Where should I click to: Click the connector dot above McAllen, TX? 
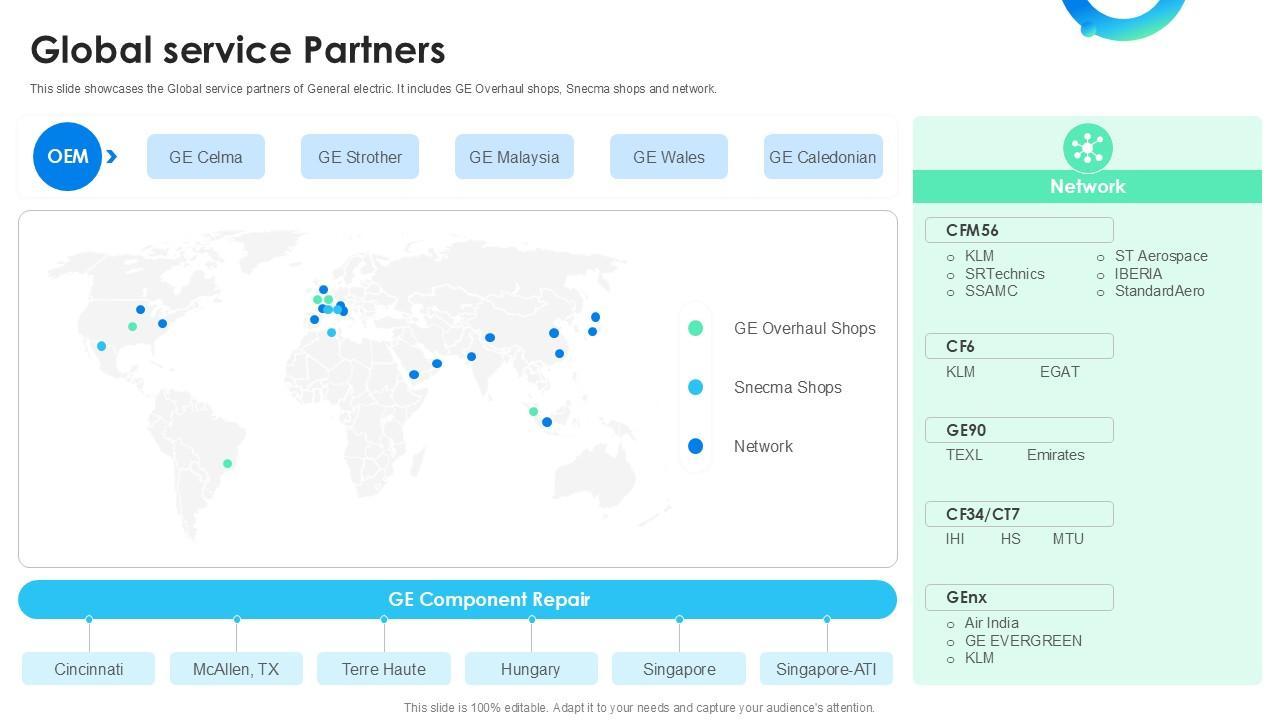(237, 619)
